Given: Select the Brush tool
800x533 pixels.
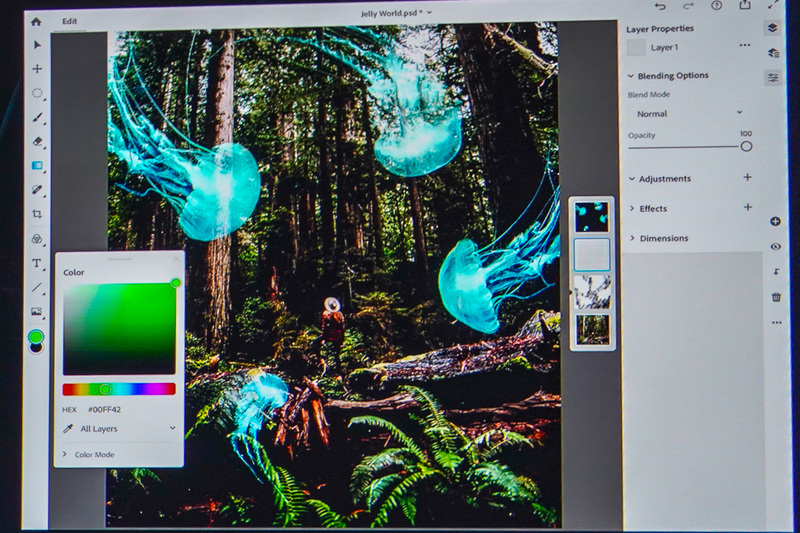Looking at the screenshot, I should [x=37, y=117].
